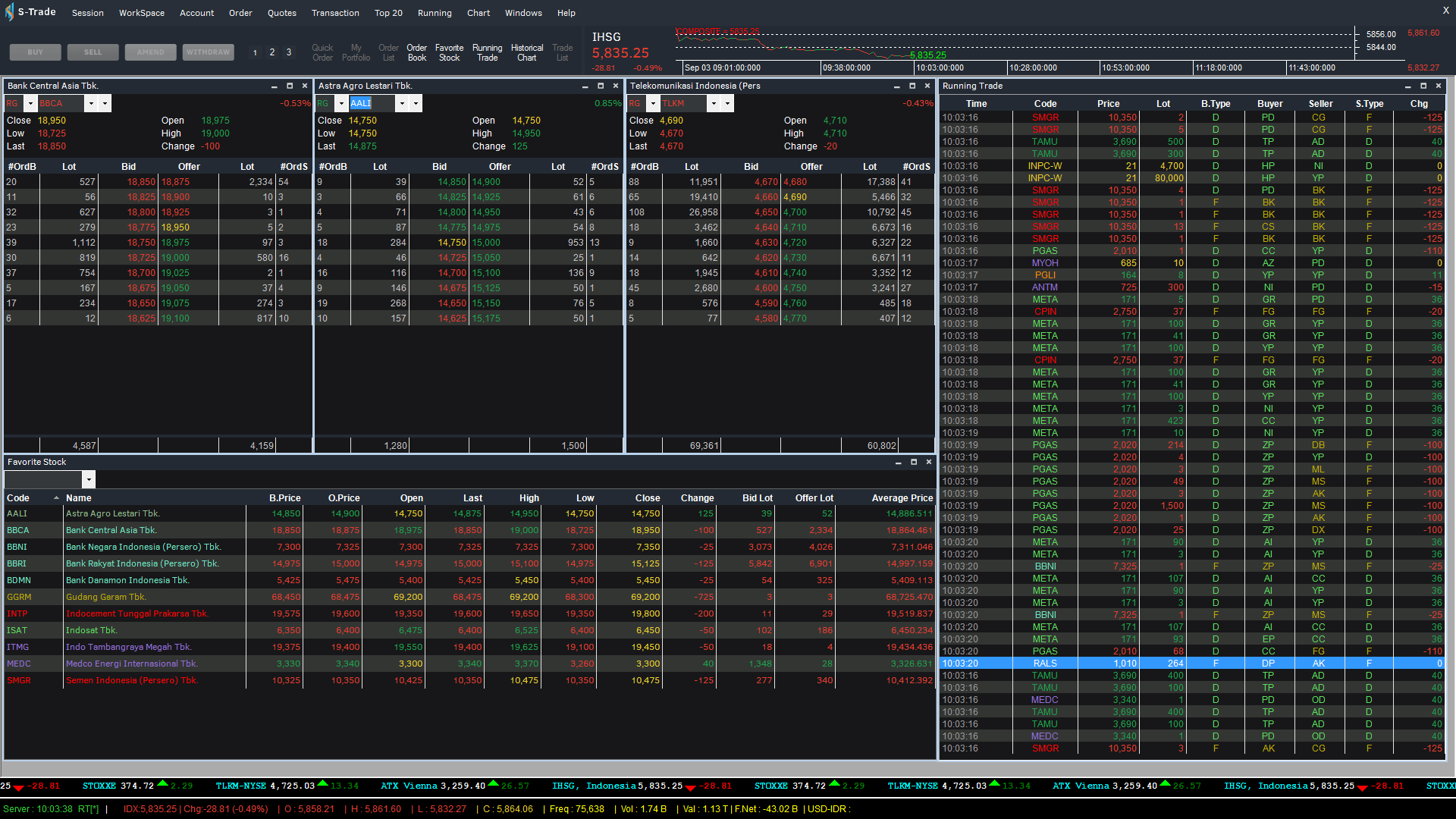Click the S-Trade logo icon
The width and height of the screenshot is (1456, 819).
[9, 12]
